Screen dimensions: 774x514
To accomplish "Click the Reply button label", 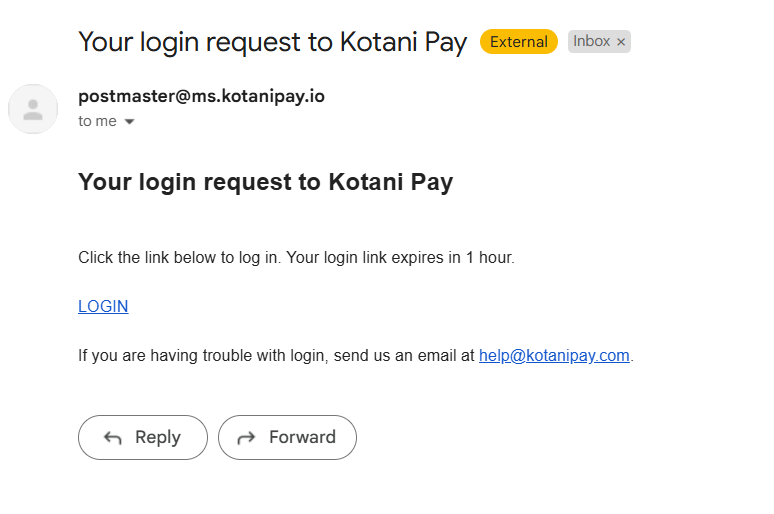I will click(158, 437).
